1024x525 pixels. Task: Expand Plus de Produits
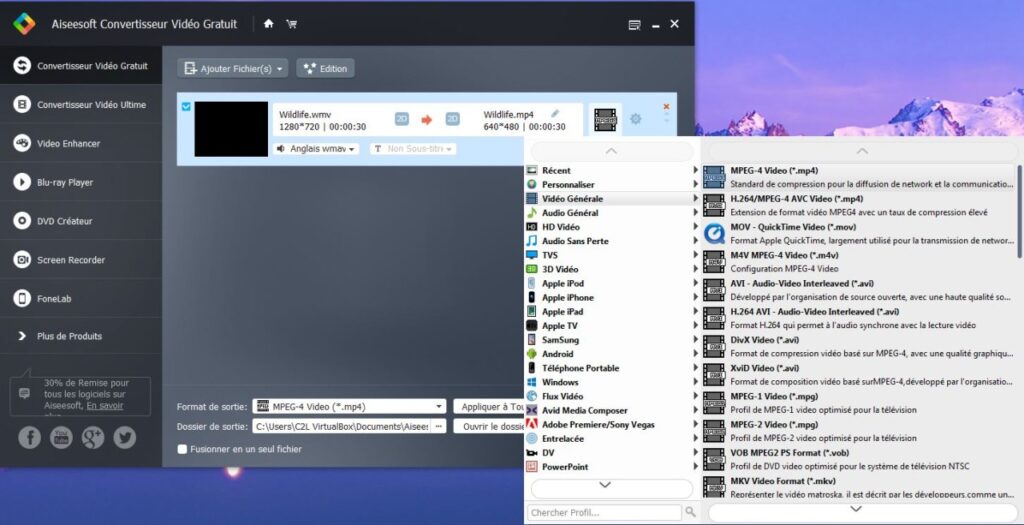click(x=81, y=336)
